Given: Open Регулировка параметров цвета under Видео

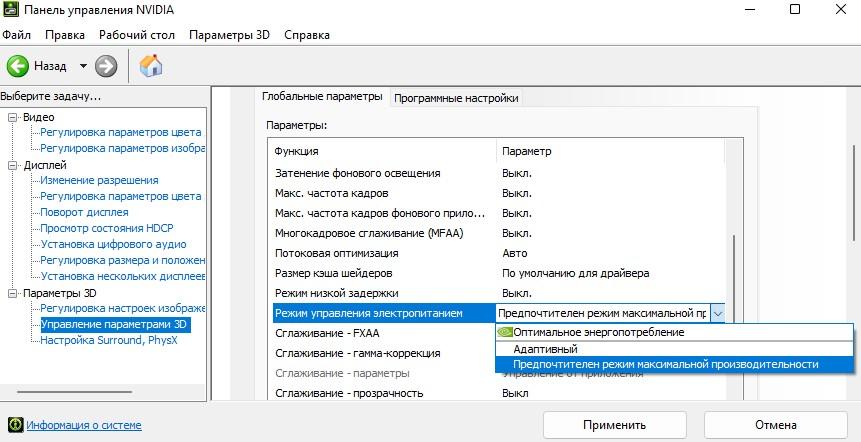Looking at the screenshot, I should [x=121, y=132].
